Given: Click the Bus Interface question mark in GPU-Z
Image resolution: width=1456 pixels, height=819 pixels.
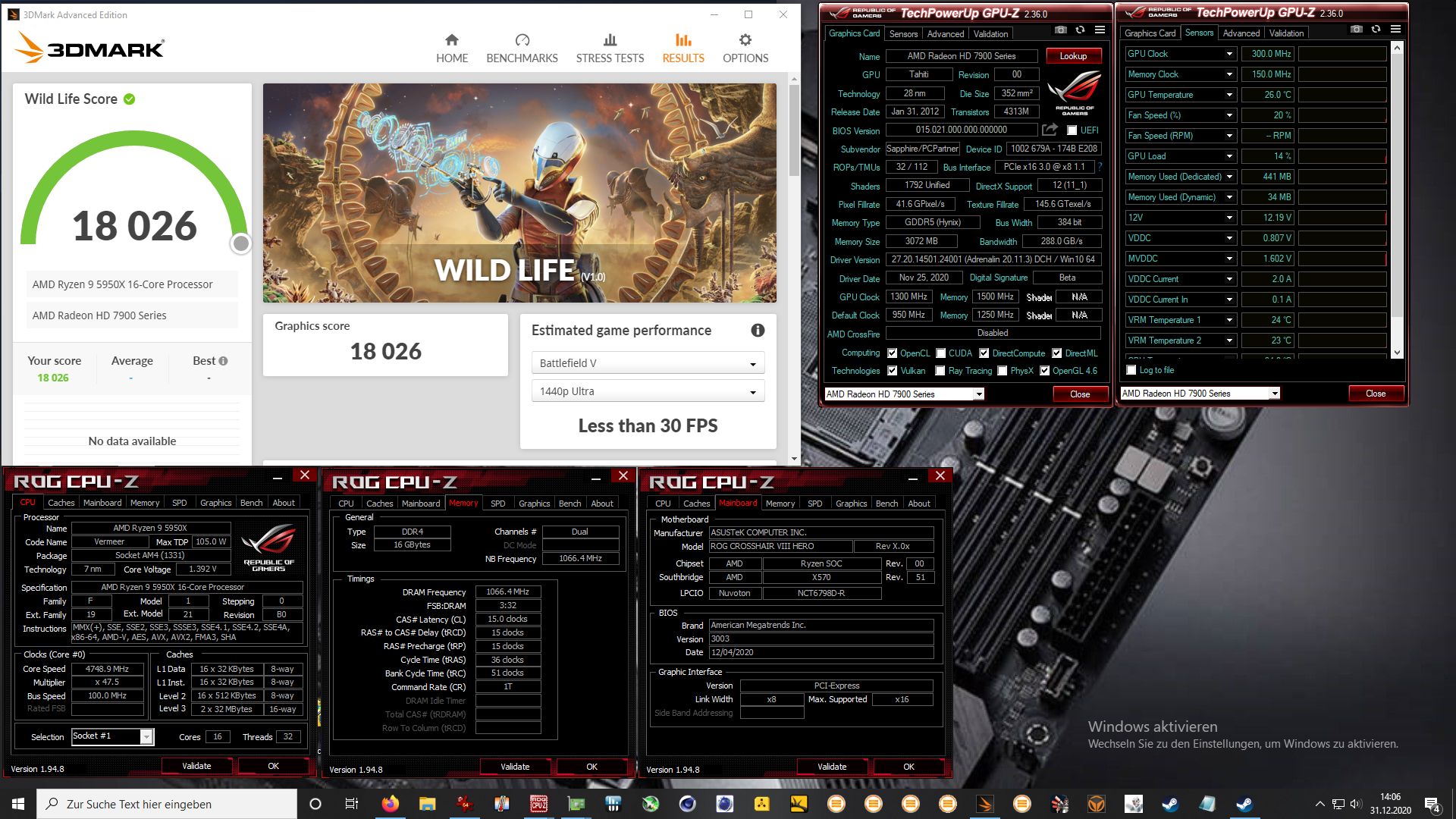Looking at the screenshot, I should 1100,167.
